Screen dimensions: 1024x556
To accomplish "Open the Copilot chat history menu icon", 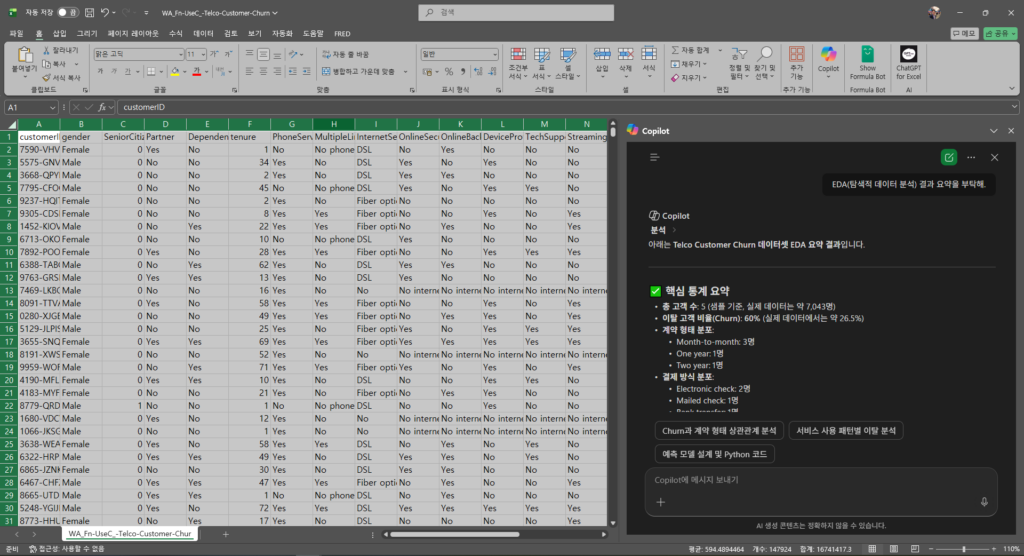I will (655, 157).
